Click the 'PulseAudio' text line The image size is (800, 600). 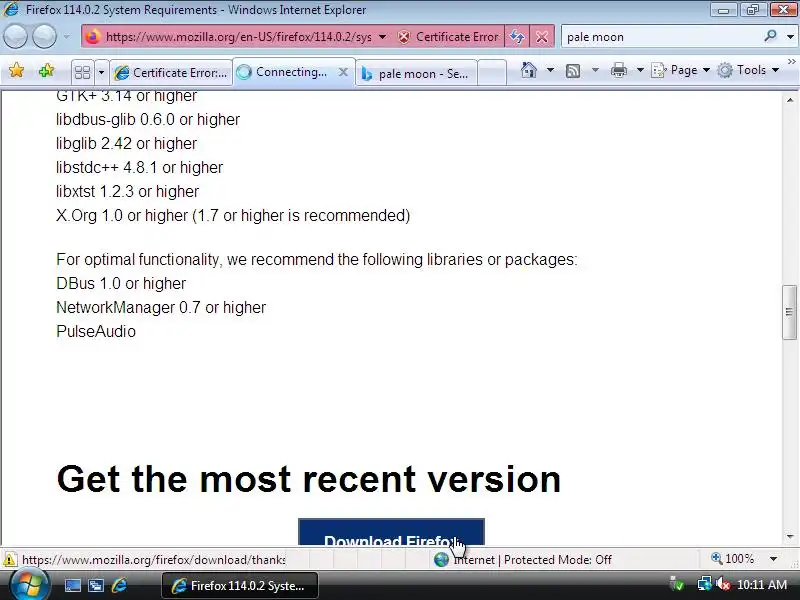pyautogui.click(x=96, y=332)
